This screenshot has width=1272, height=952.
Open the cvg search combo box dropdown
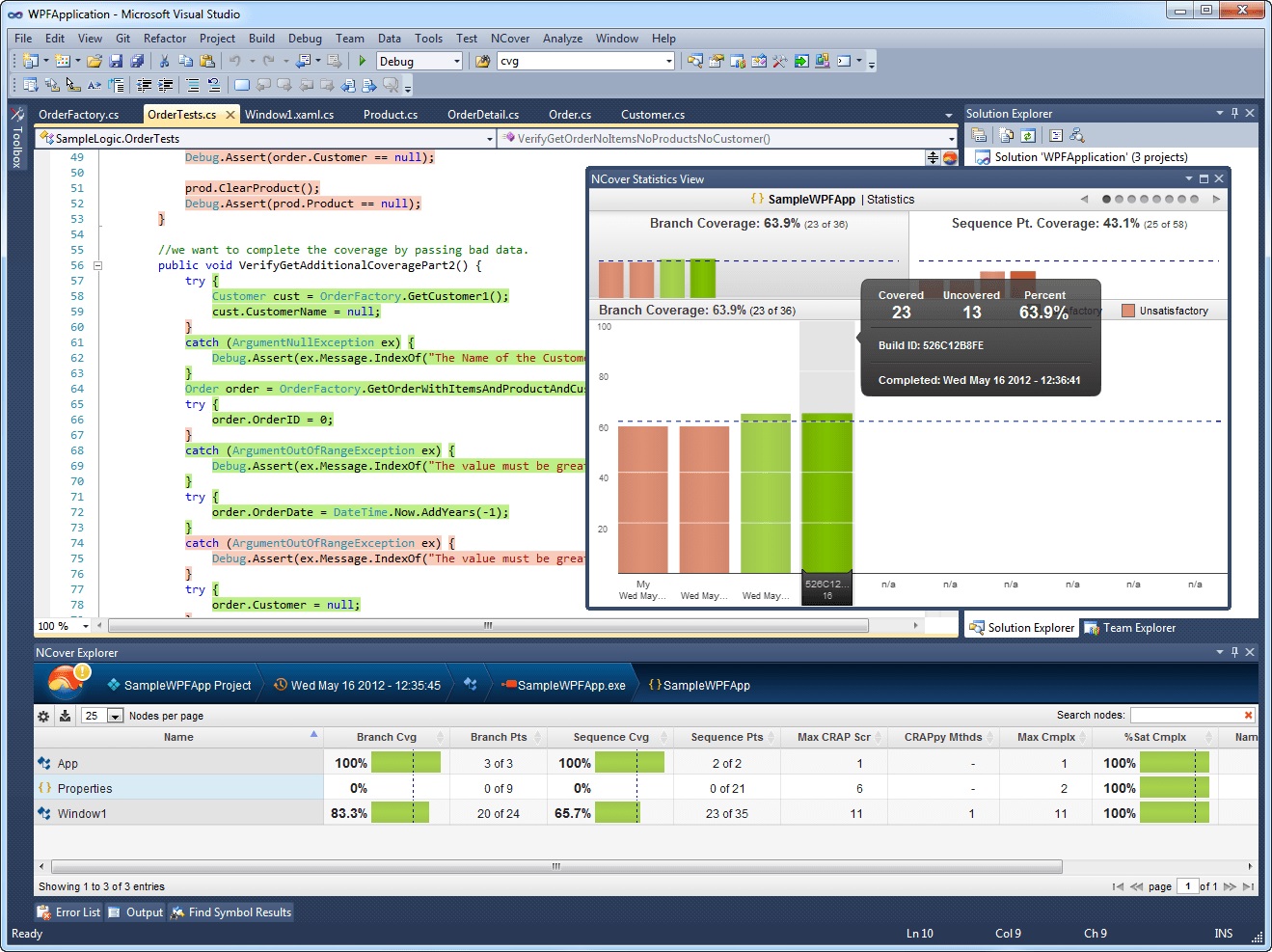[668, 61]
